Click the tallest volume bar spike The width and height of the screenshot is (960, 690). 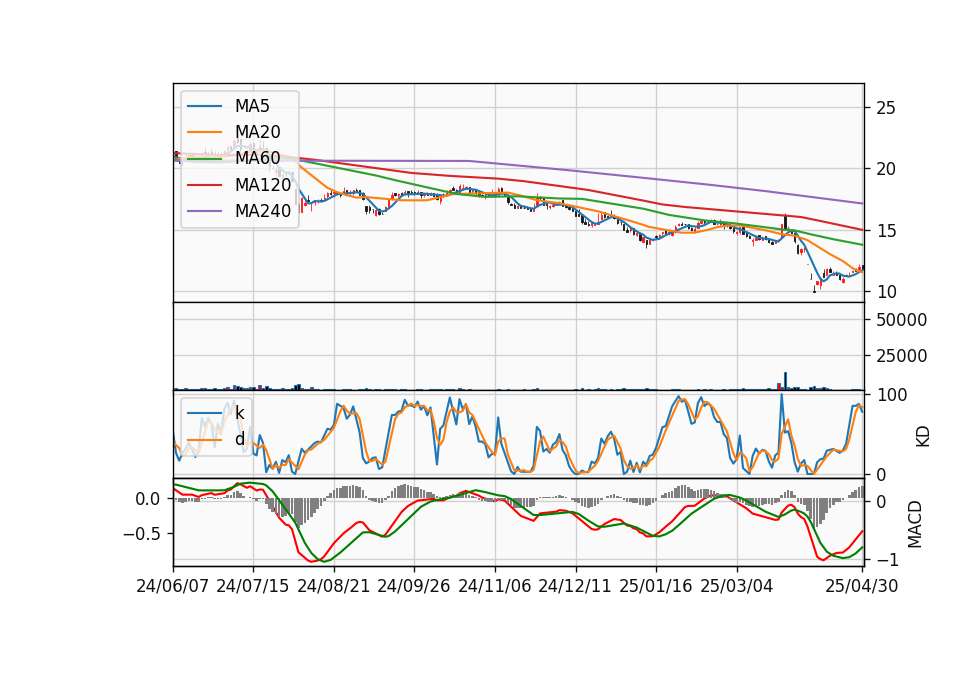[x=786, y=381]
